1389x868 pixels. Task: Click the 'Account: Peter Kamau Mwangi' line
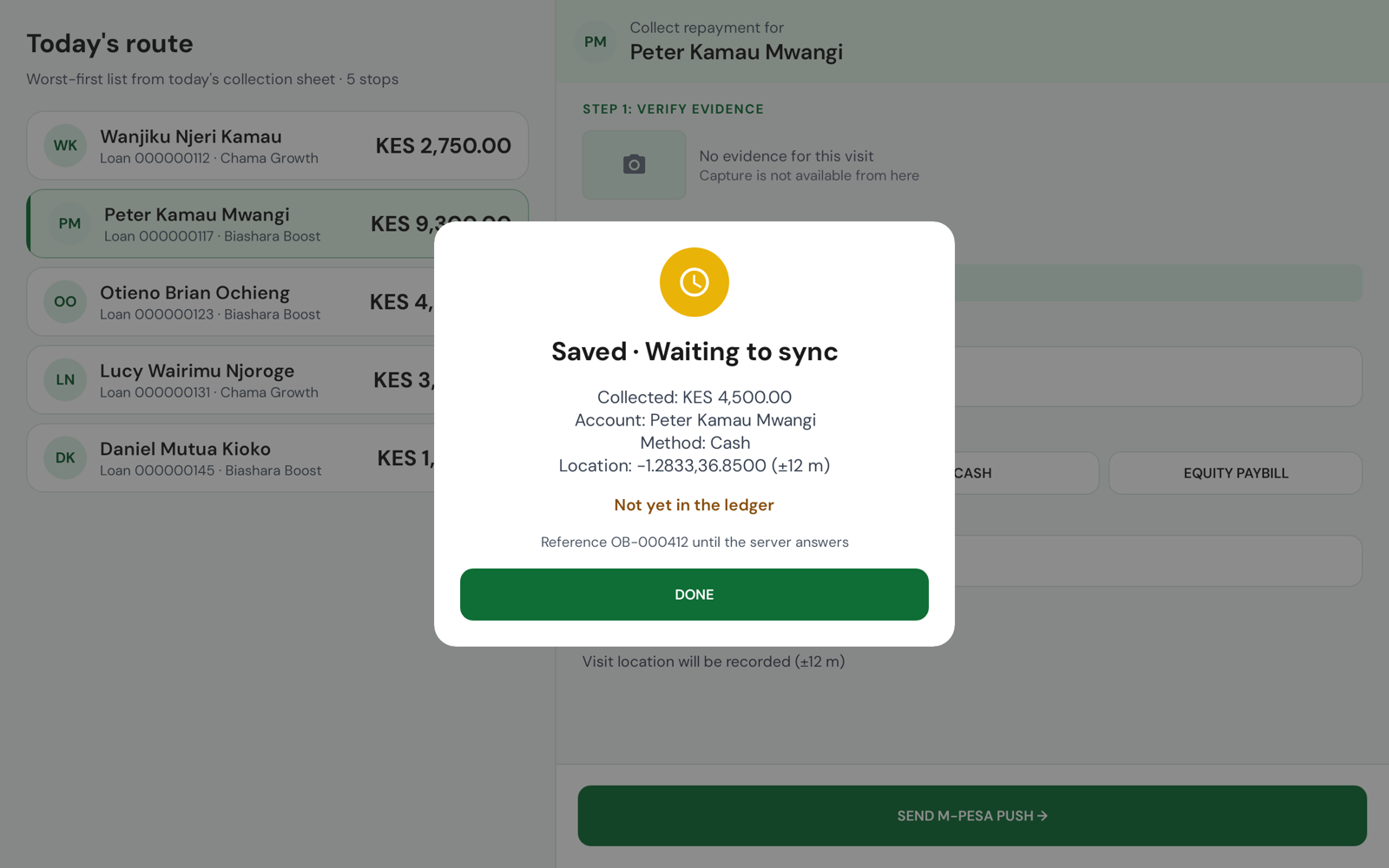click(694, 420)
